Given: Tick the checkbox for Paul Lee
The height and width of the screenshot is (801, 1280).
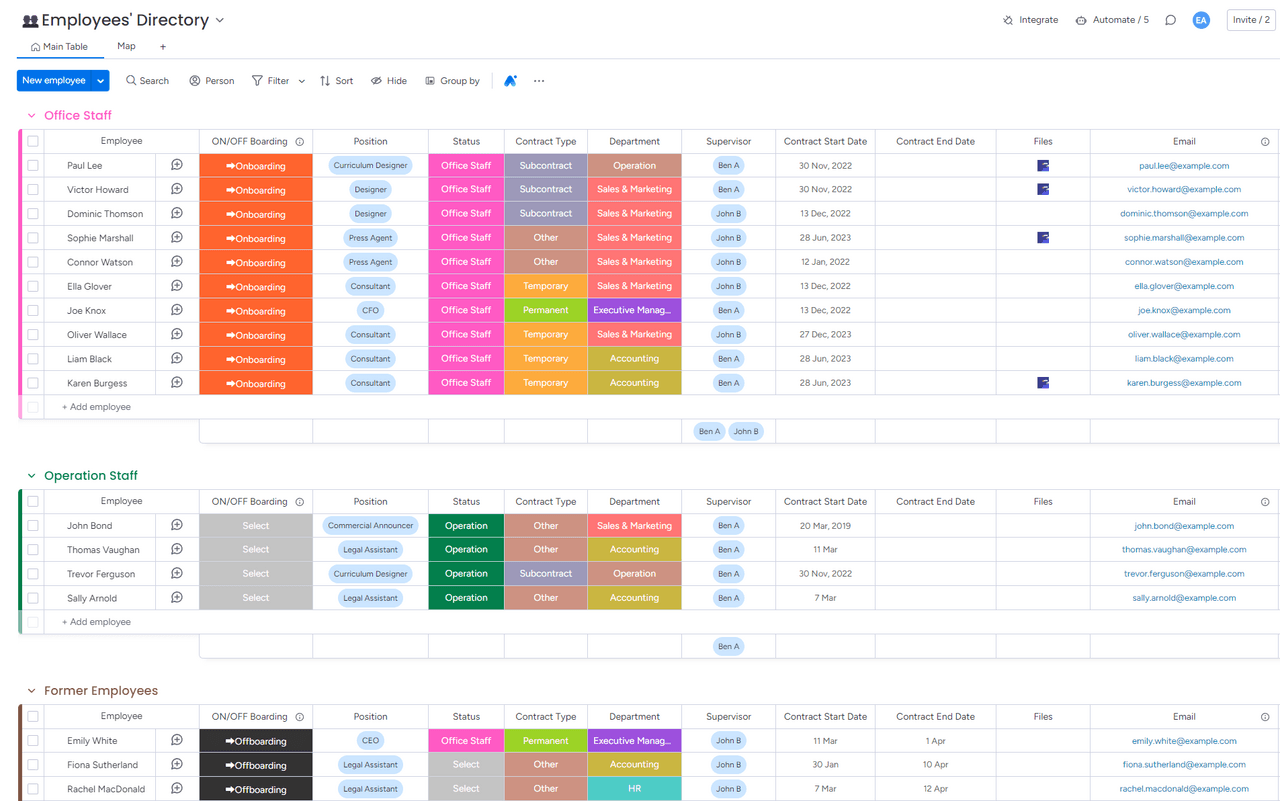Looking at the screenshot, I should (x=33, y=165).
